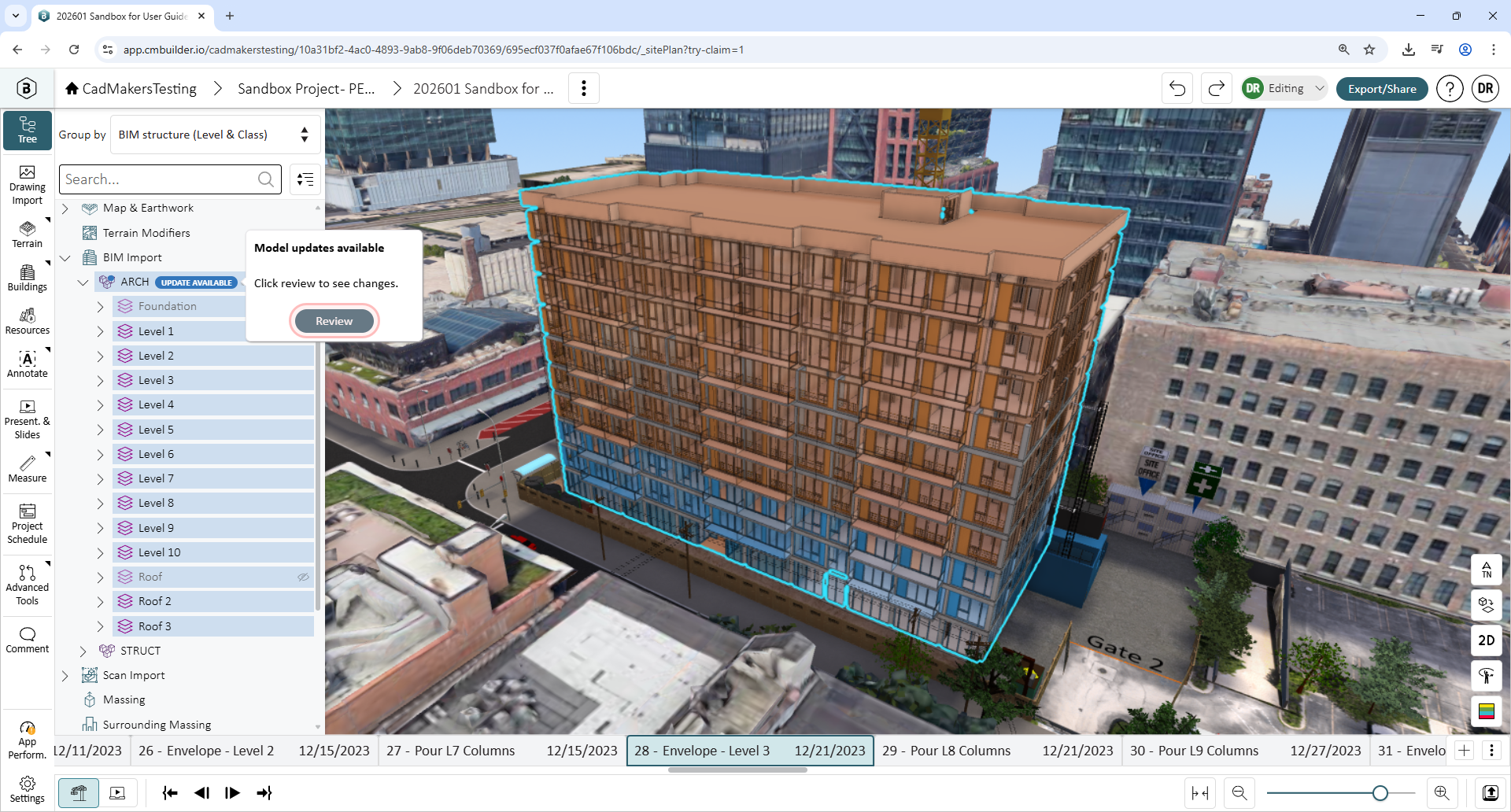Switch to 2D view

1487,640
